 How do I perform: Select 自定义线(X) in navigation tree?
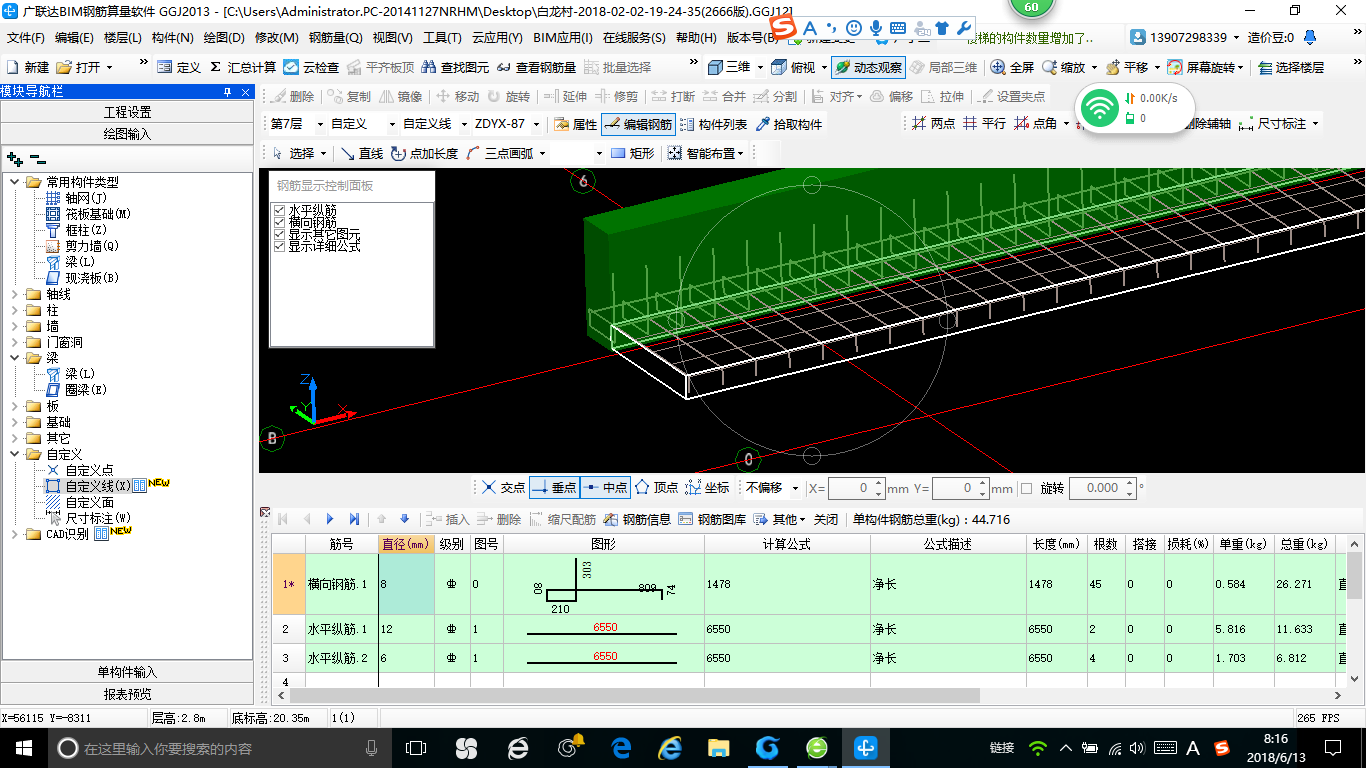[x=98, y=486]
